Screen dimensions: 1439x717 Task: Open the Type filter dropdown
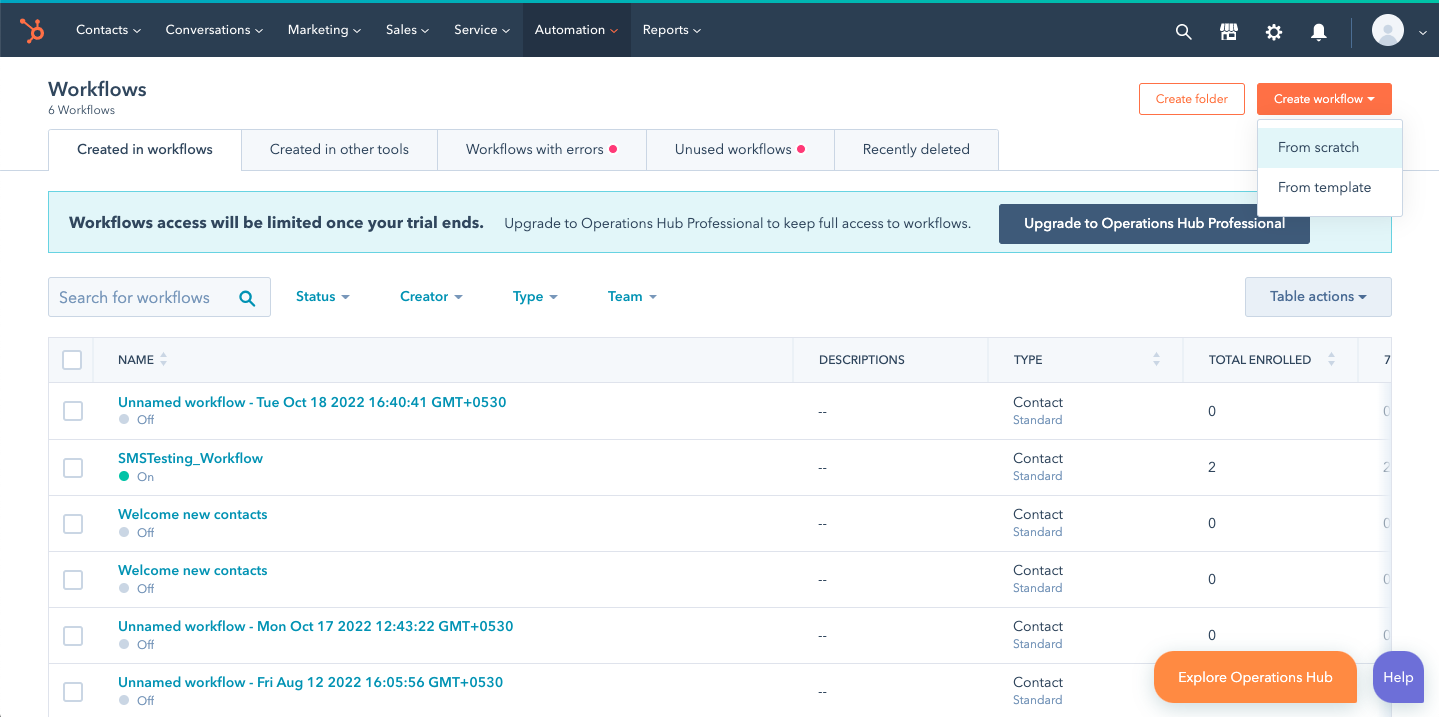point(535,297)
